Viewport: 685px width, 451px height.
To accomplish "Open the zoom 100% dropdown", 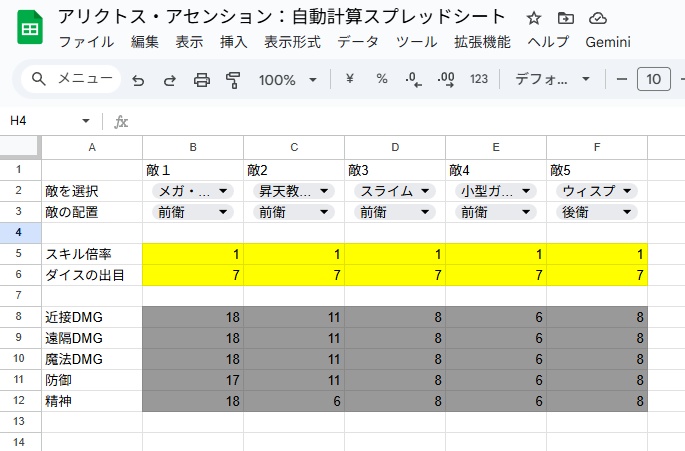I will point(288,80).
